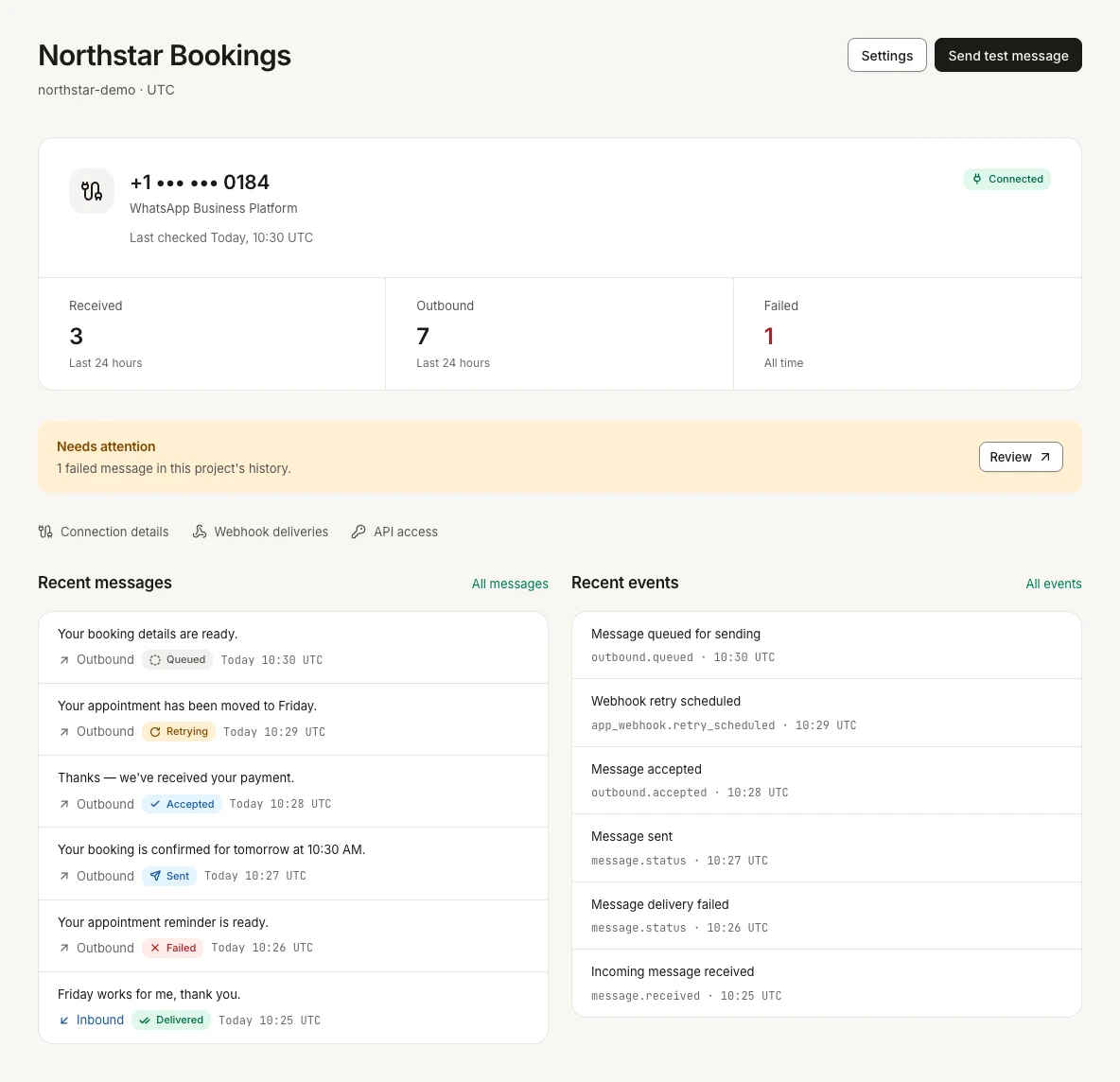Select event 'Message sent'
Viewport: 1120px width, 1082px height.
[x=827, y=847]
